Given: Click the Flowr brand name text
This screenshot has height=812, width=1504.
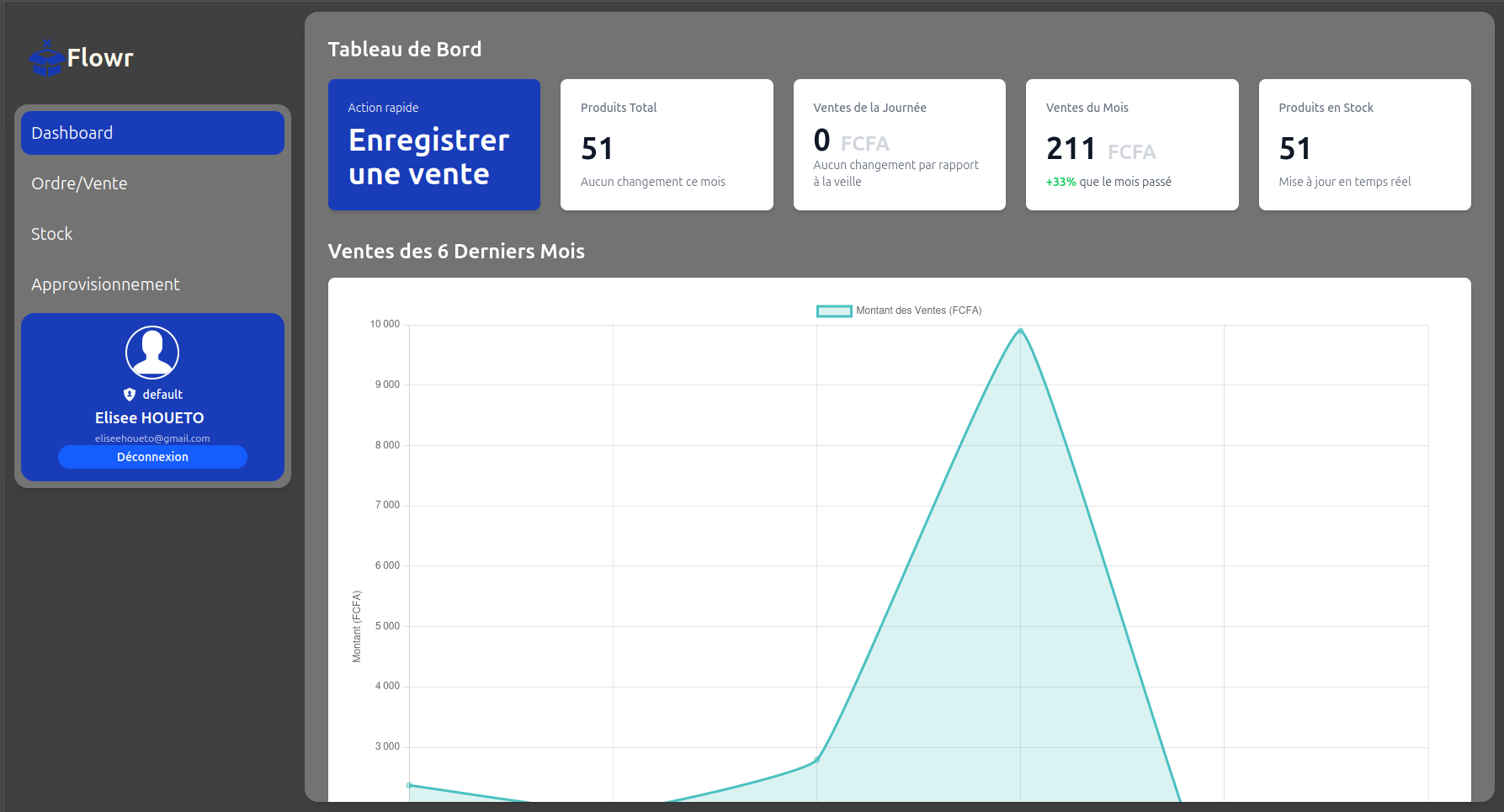Looking at the screenshot, I should [100, 58].
